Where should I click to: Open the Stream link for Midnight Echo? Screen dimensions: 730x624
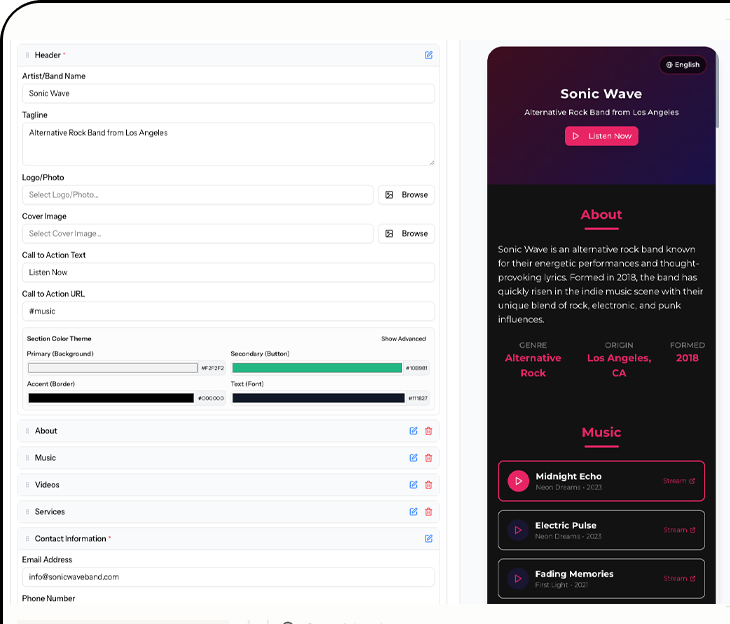point(679,481)
